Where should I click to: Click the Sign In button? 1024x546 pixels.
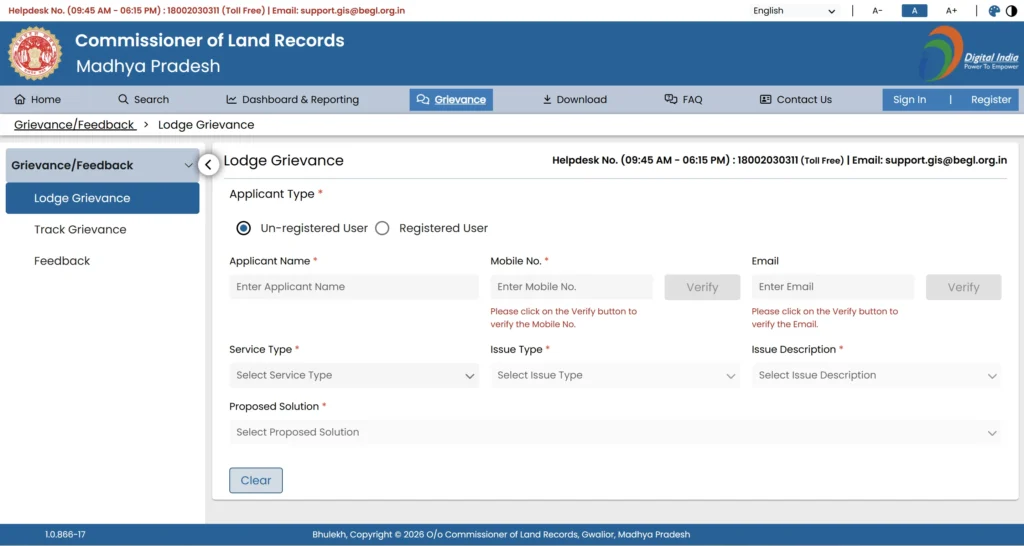tap(909, 100)
